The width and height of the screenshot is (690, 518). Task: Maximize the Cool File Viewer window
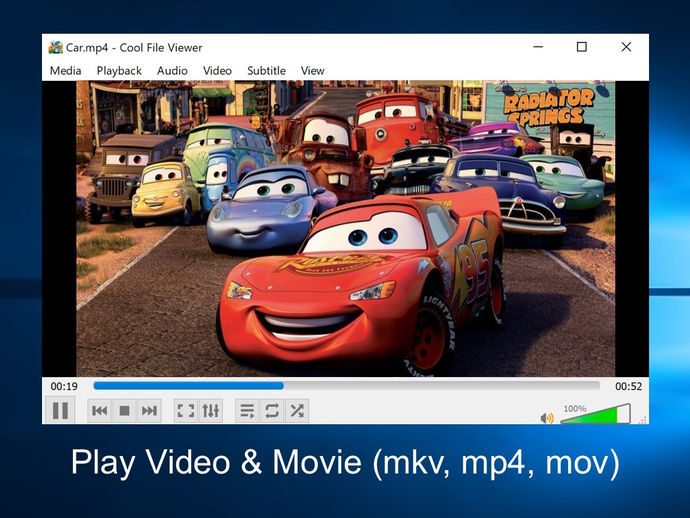(582, 47)
